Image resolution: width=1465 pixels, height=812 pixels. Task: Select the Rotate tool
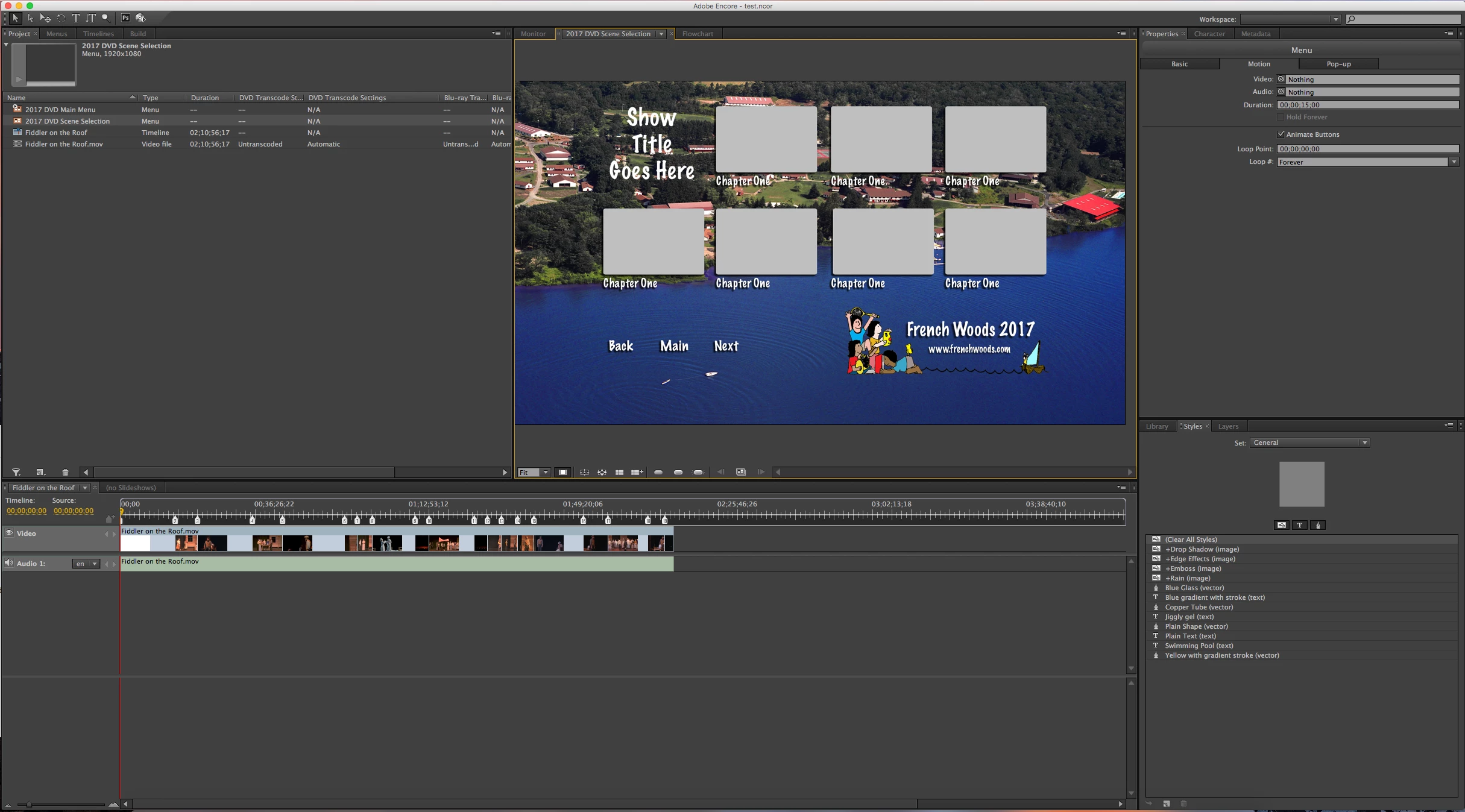coord(61,18)
